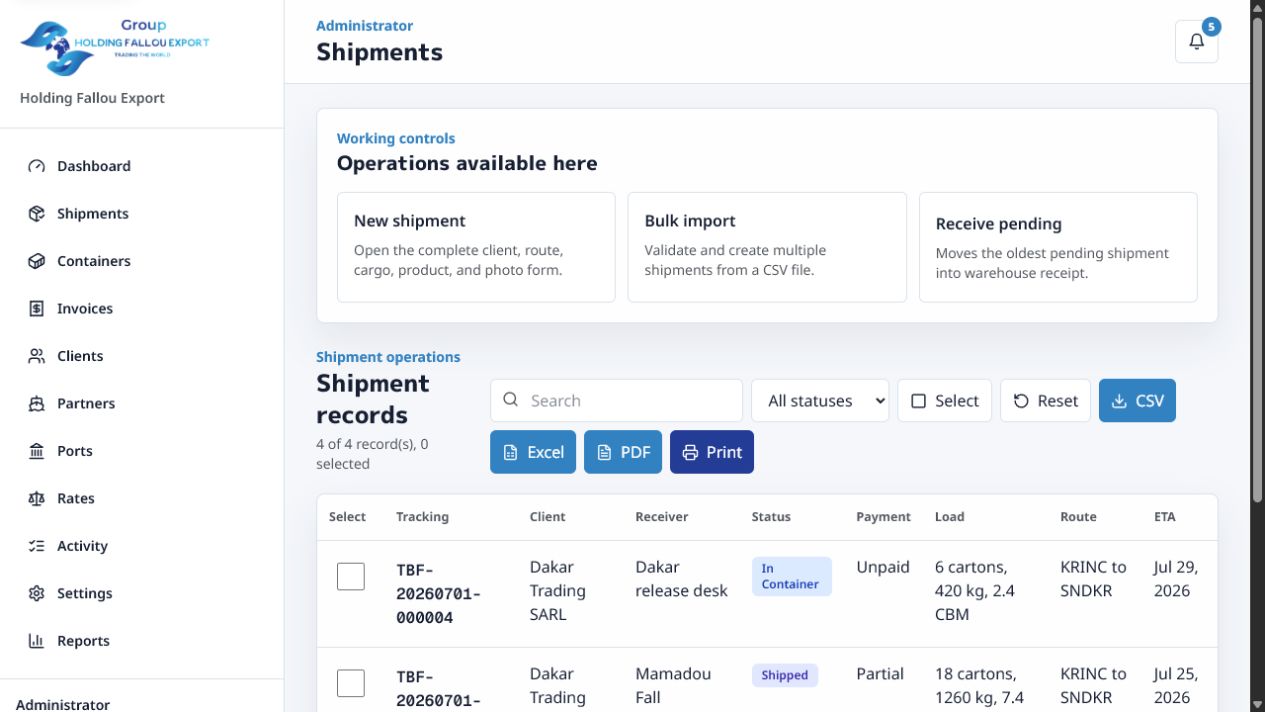Viewport: 1265px width, 712px height.
Task: Click the Reports bar chart icon
Action: [37, 641]
